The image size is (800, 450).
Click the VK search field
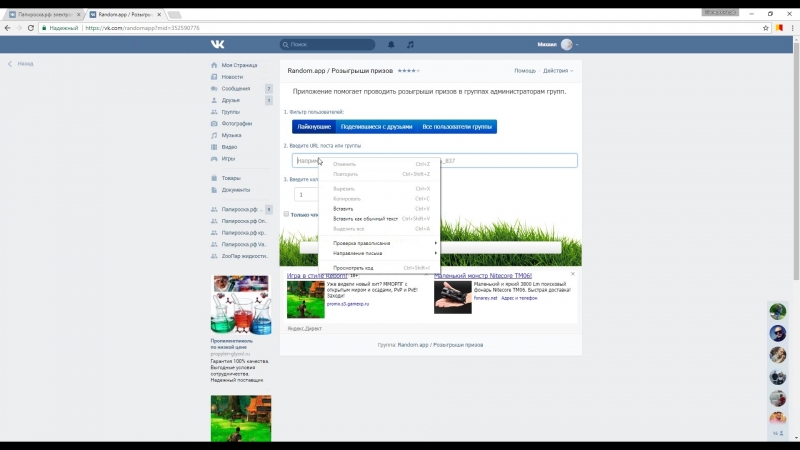click(325, 44)
